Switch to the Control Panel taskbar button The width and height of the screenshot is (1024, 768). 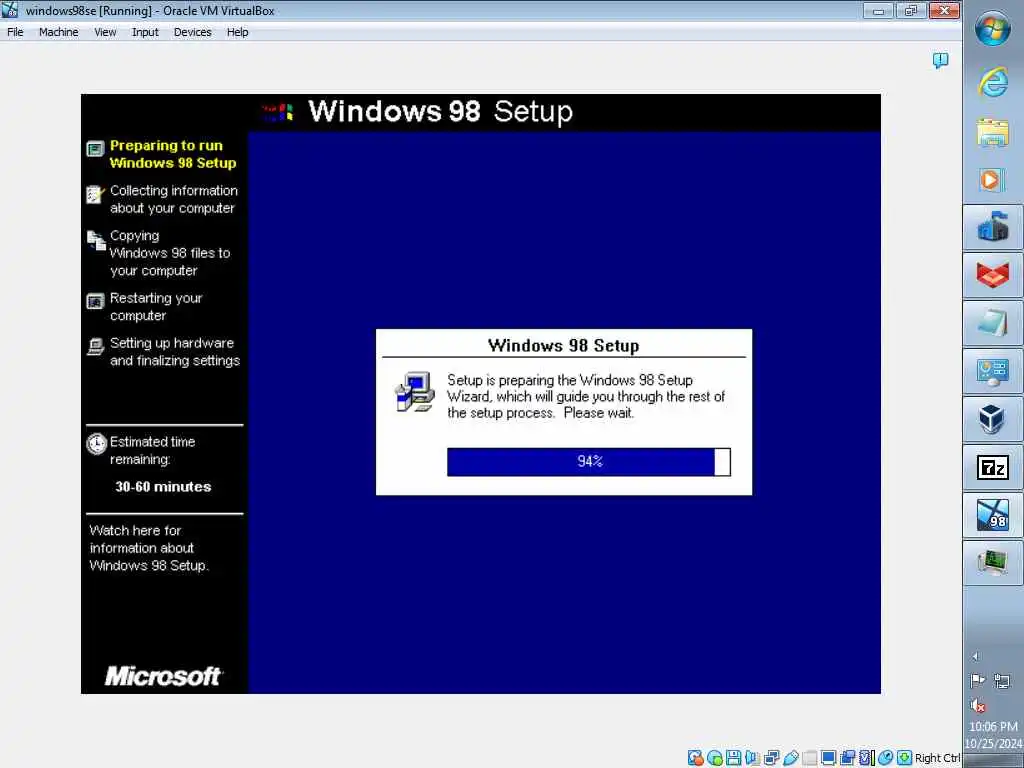click(x=993, y=372)
